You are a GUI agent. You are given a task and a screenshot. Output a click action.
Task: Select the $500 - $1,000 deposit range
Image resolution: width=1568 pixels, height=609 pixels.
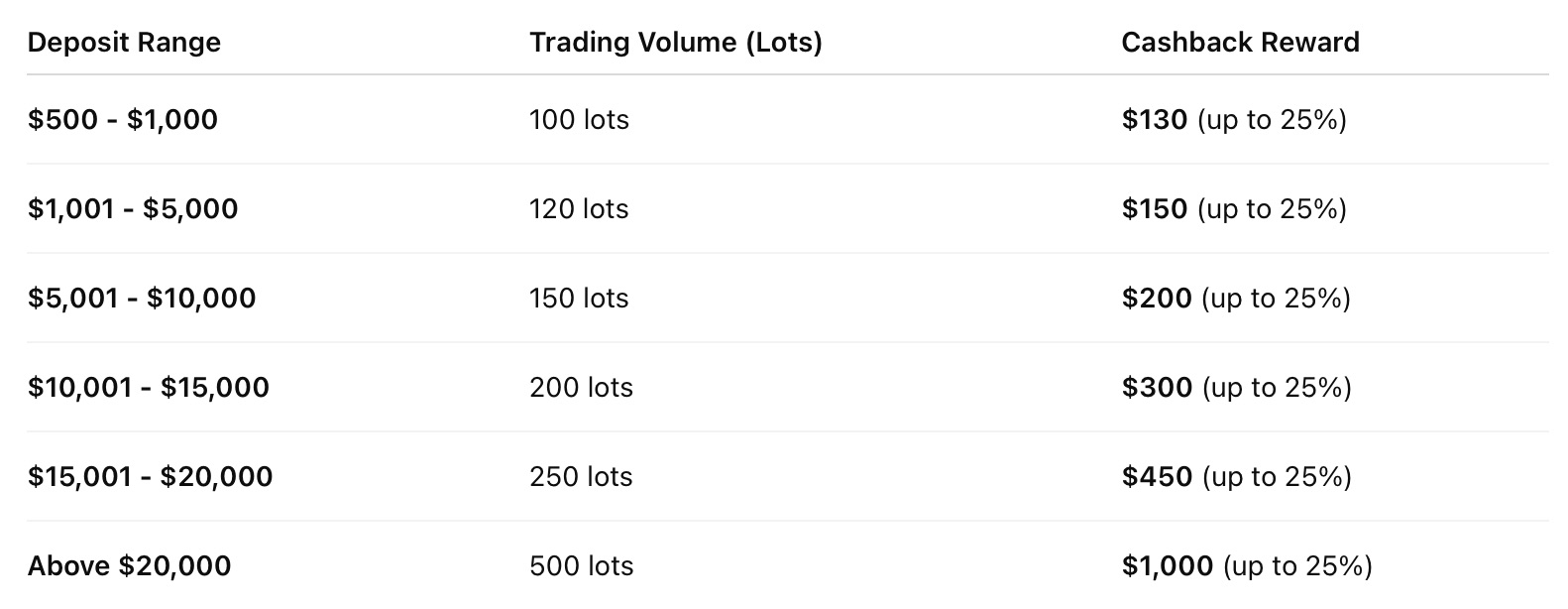tap(123, 120)
